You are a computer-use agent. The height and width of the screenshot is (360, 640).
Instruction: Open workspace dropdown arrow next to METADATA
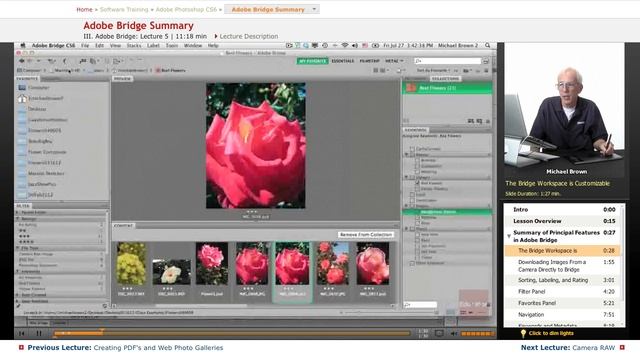(x=402, y=61)
